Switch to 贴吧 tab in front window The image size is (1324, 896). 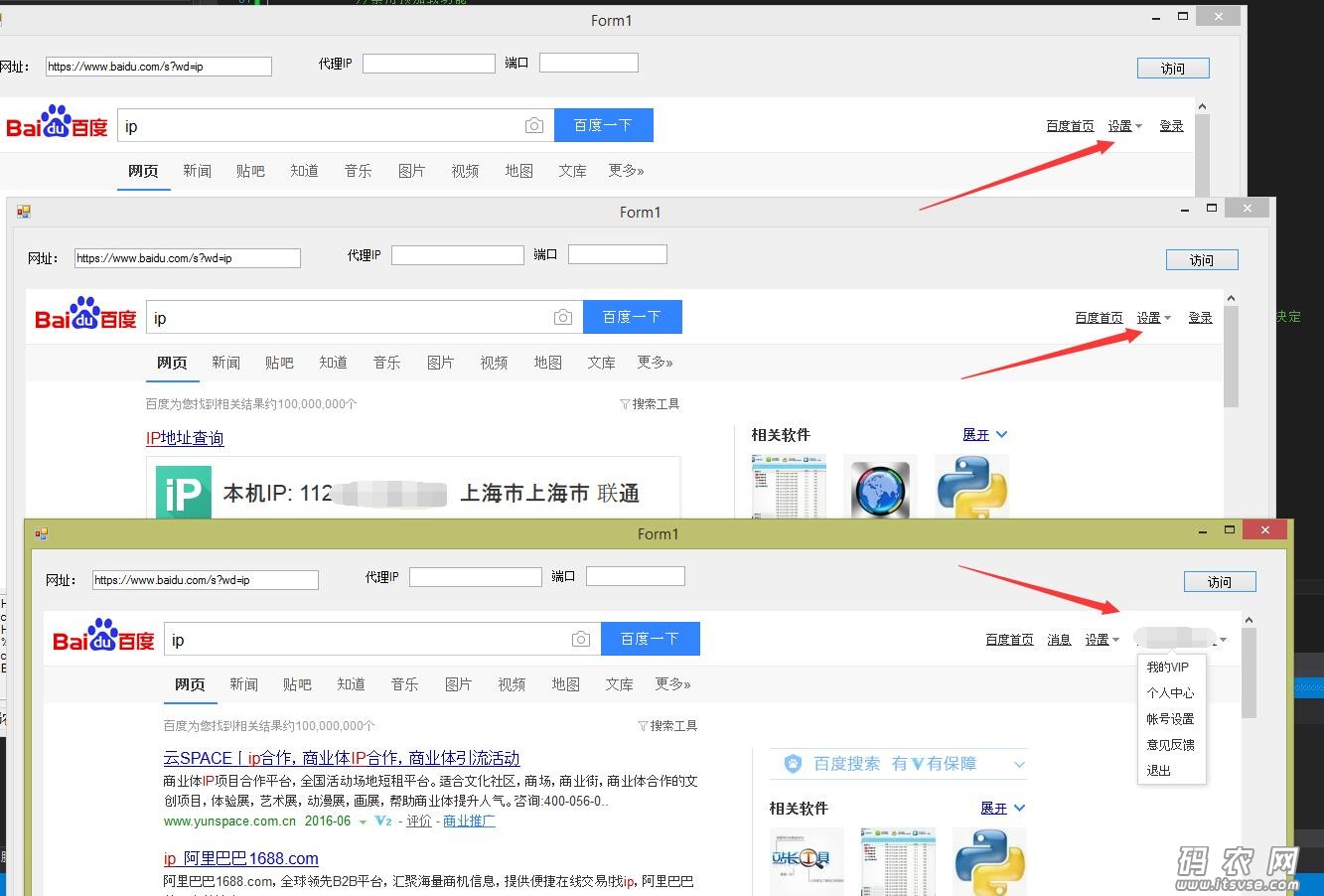point(297,684)
